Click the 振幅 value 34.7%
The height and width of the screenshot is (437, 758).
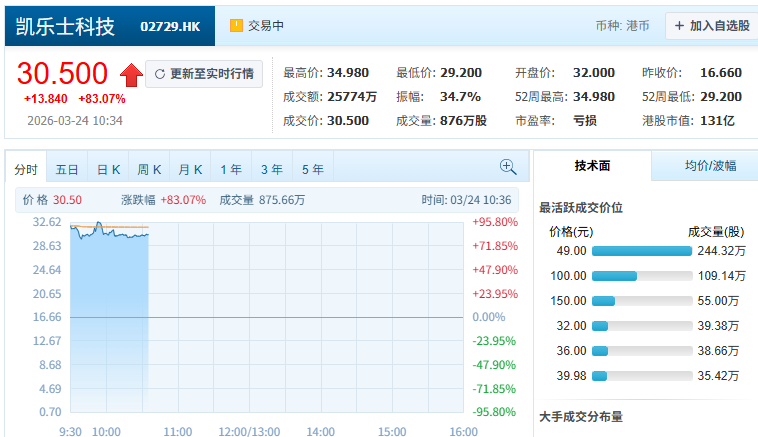pyautogui.click(x=460, y=97)
